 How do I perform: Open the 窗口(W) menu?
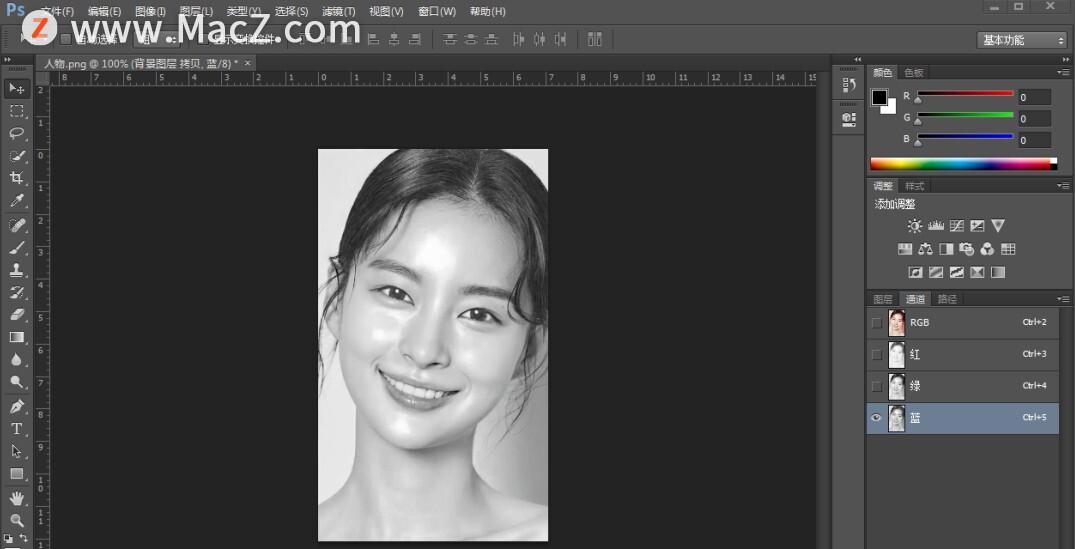437,12
